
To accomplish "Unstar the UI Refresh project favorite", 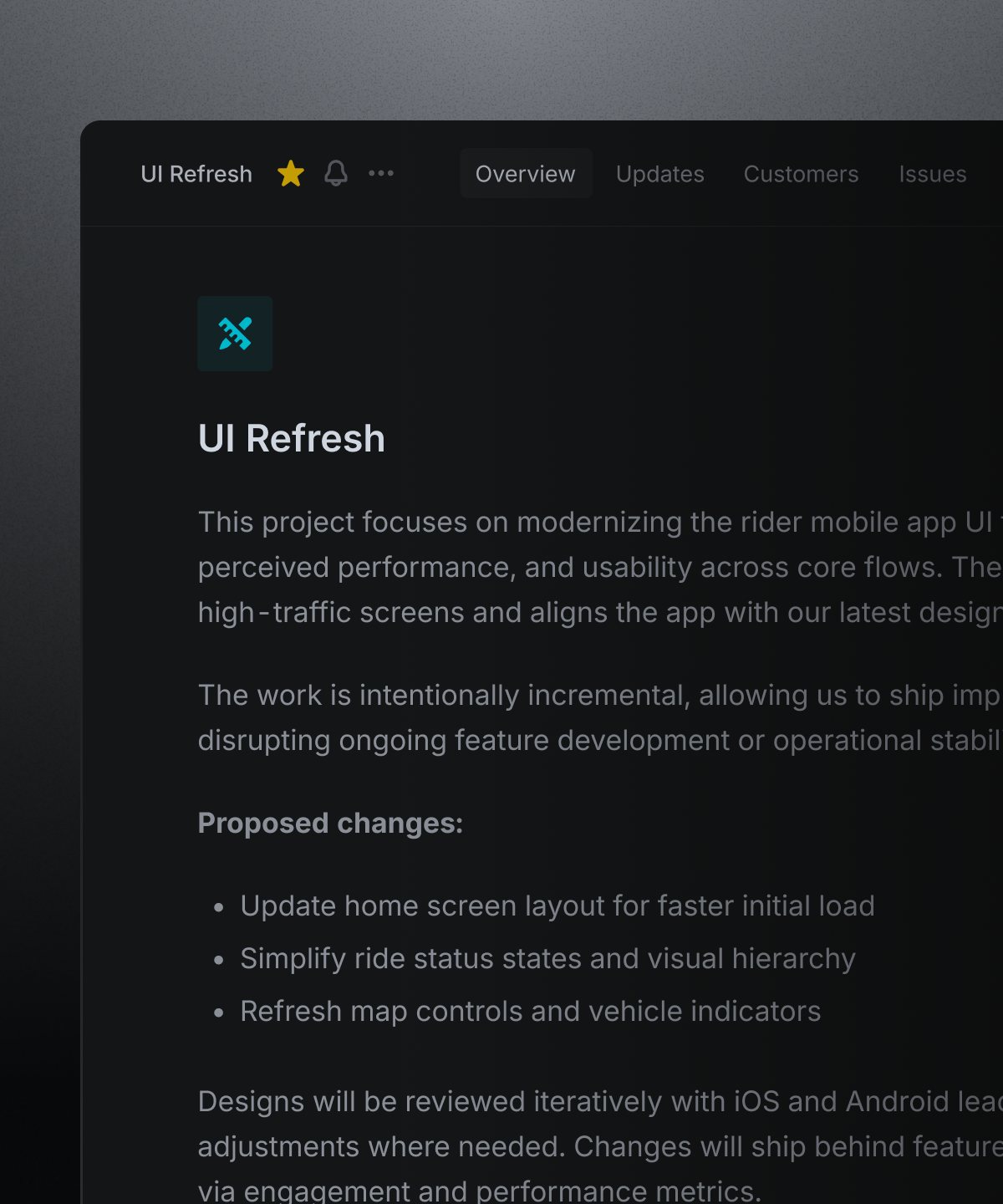I will point(291,174).
